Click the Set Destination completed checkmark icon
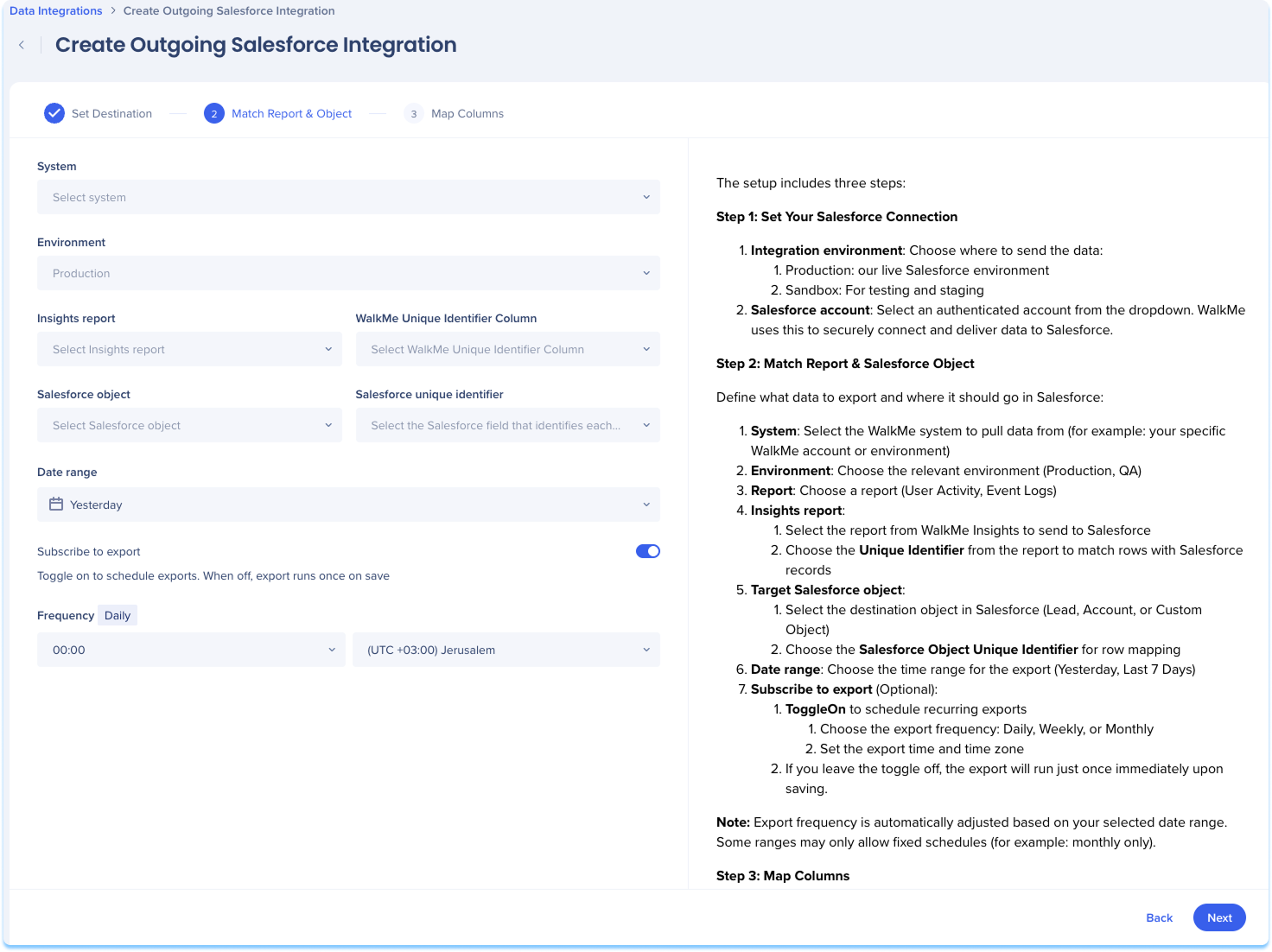 tap(54, 113)
